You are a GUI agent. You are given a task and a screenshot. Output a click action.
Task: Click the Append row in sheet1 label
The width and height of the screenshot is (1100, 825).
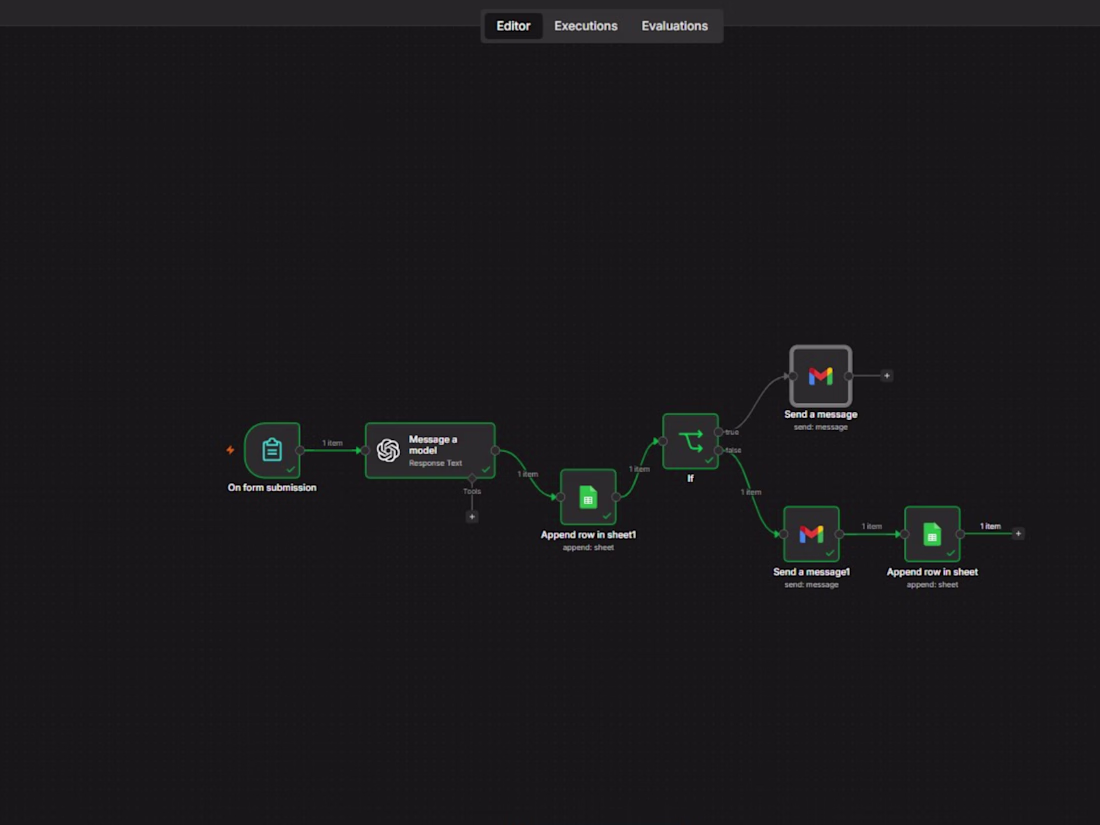point(588,535)
